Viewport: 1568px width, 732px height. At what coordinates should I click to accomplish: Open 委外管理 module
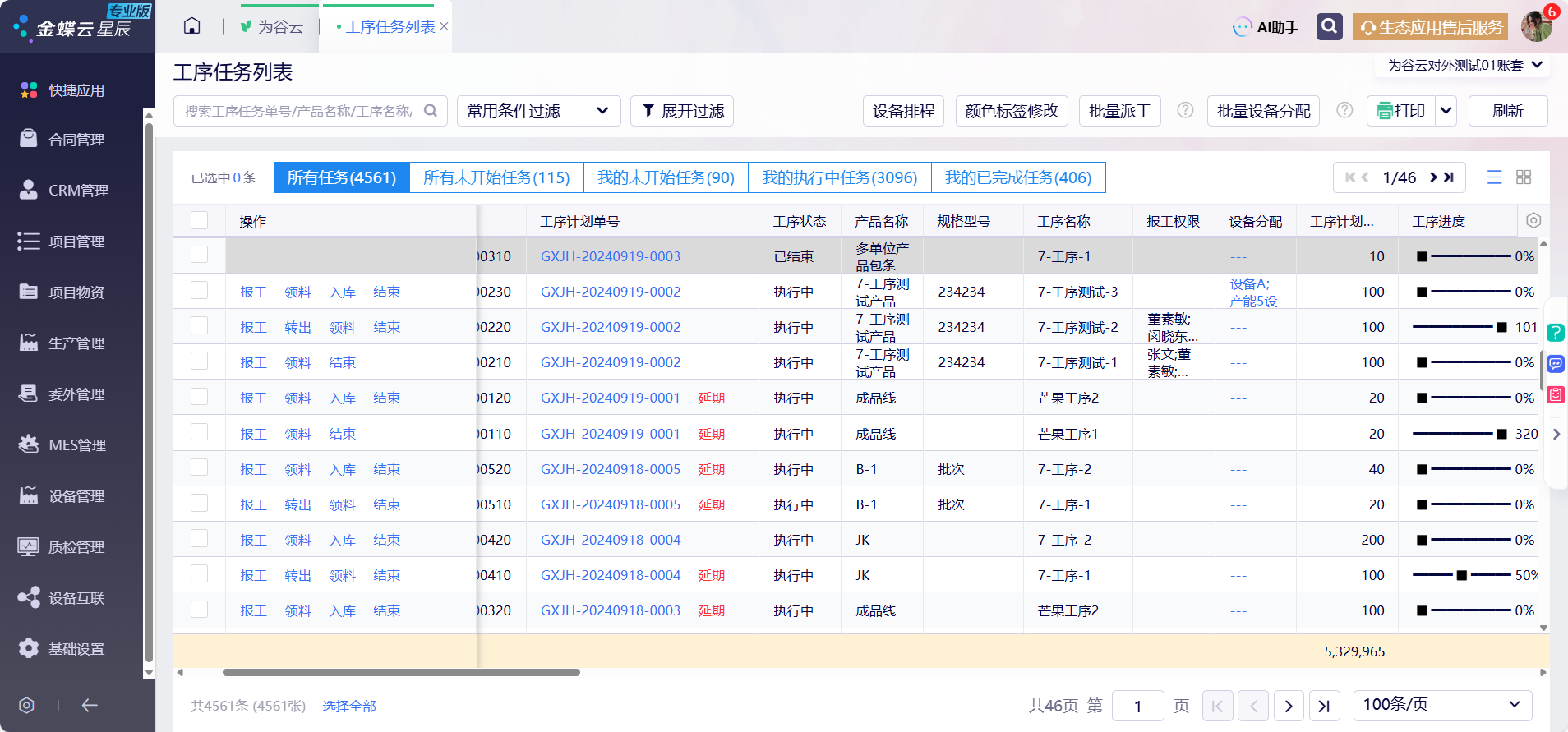coord(77,394)
